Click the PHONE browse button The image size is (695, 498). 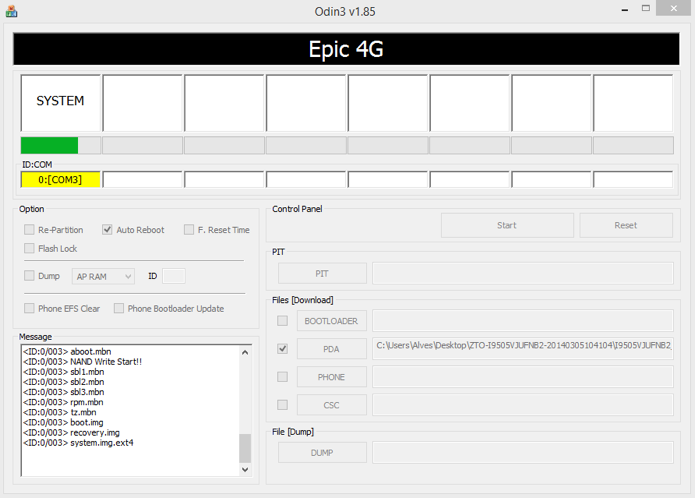tap(332, 377)
